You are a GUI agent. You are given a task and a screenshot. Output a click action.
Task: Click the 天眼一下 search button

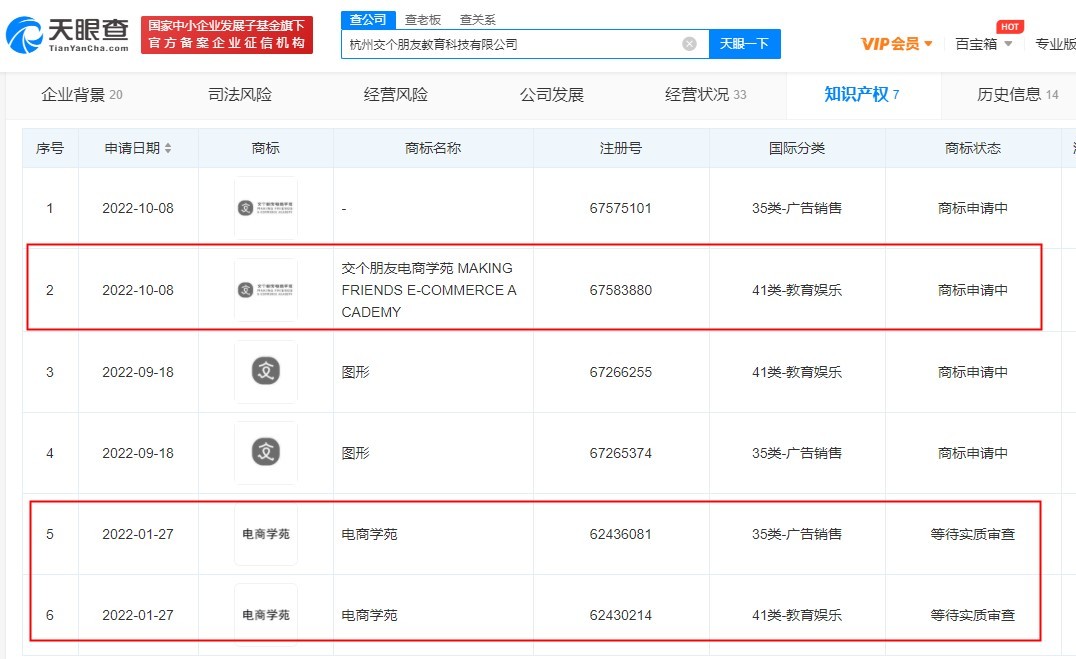tap(745, 44)
